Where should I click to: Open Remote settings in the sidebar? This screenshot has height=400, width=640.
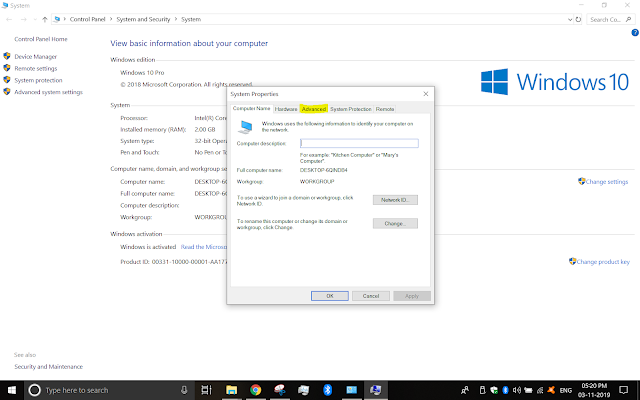36,69
